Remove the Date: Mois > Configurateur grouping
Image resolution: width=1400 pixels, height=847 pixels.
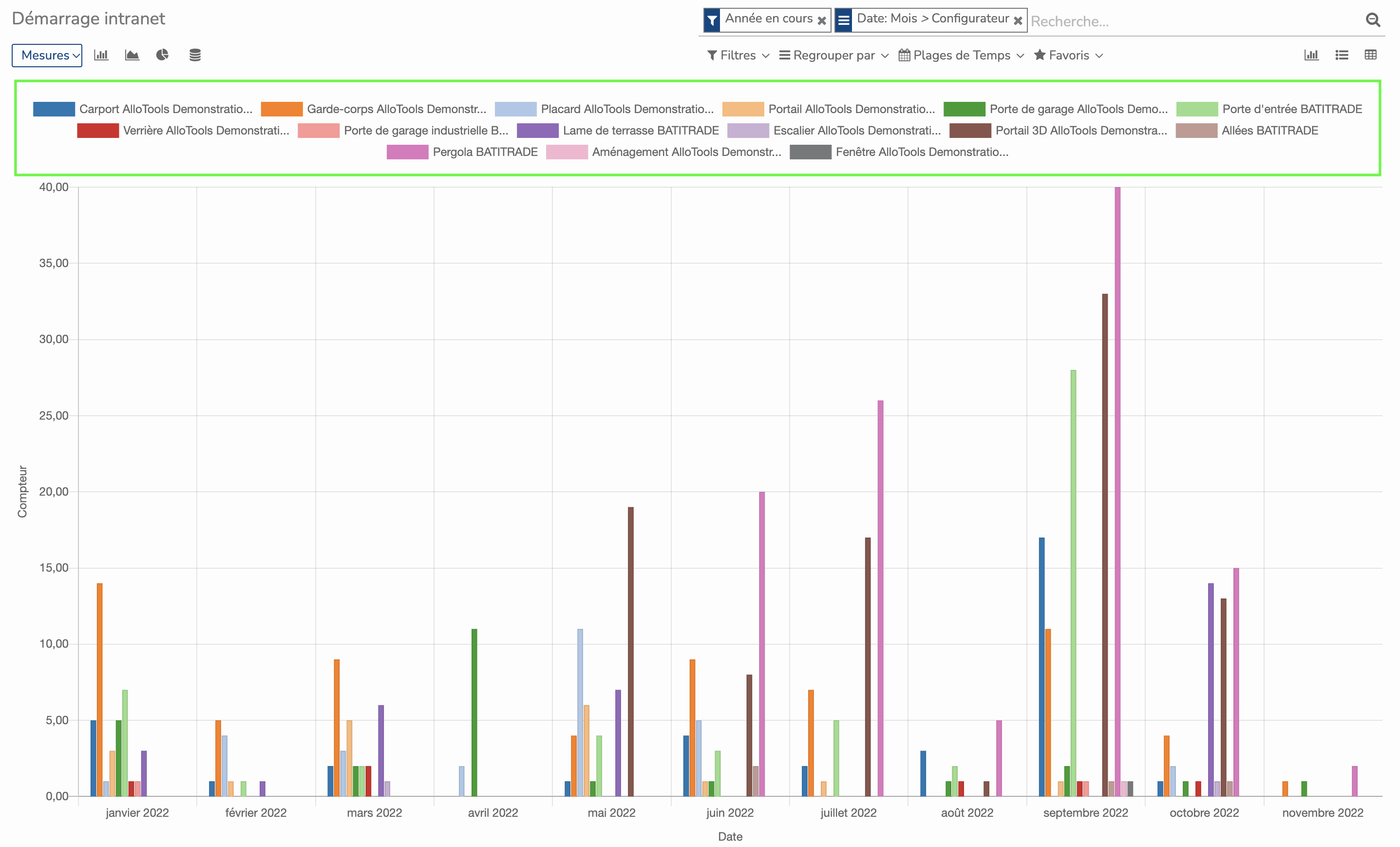pyautogui.click(x=1018, y=20)
